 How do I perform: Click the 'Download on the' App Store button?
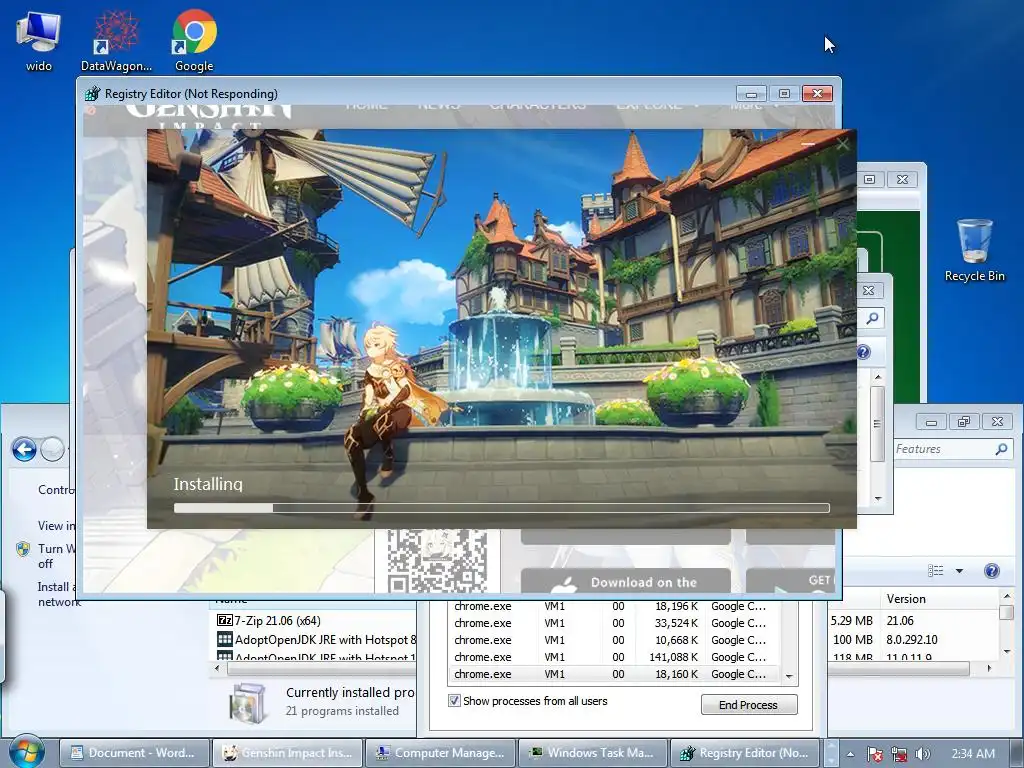point(626,581)
